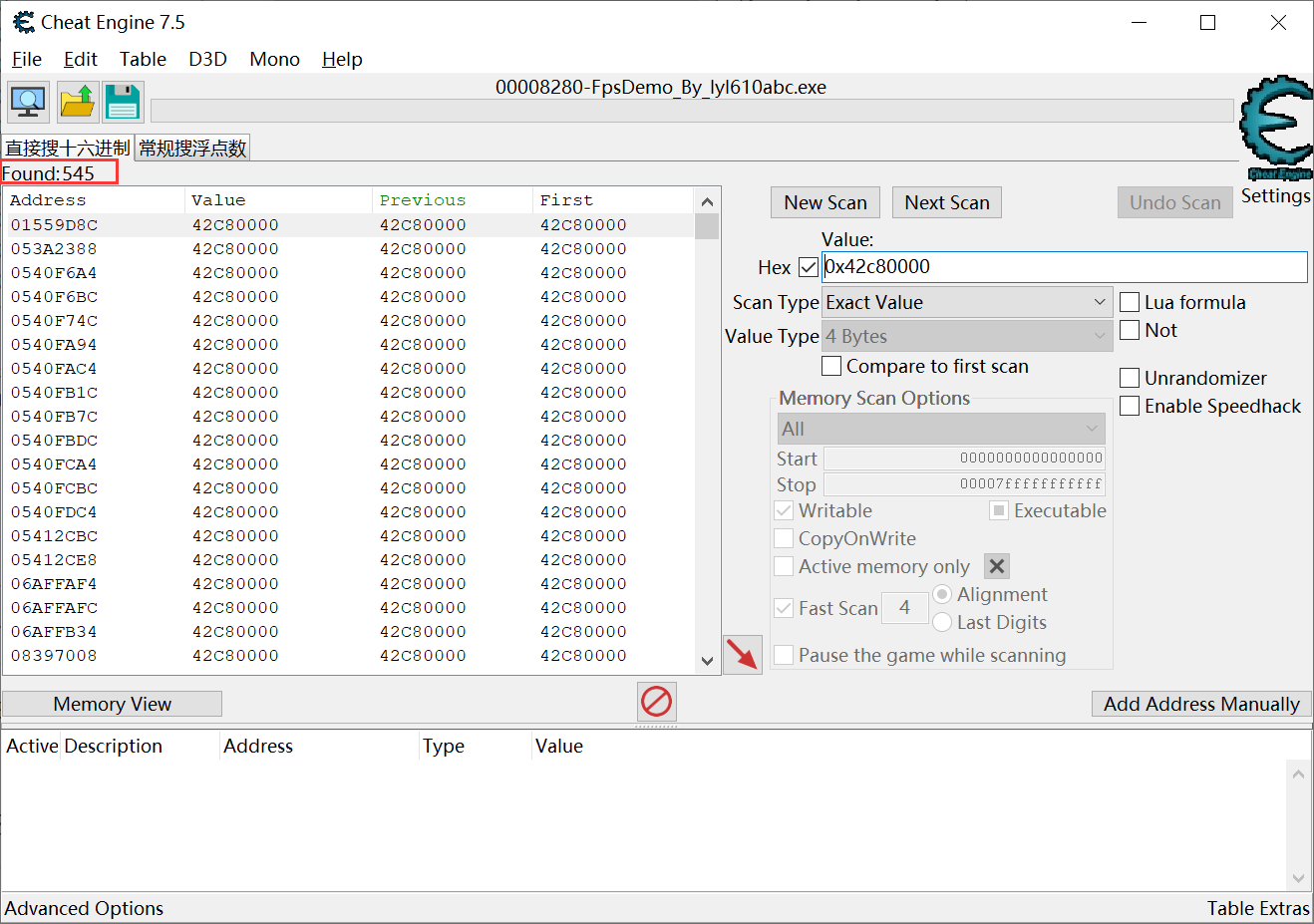Image resolution: width=1314 pixels, height=924 pixels.
Task: Open Memory View
Action: coord(112,704)
